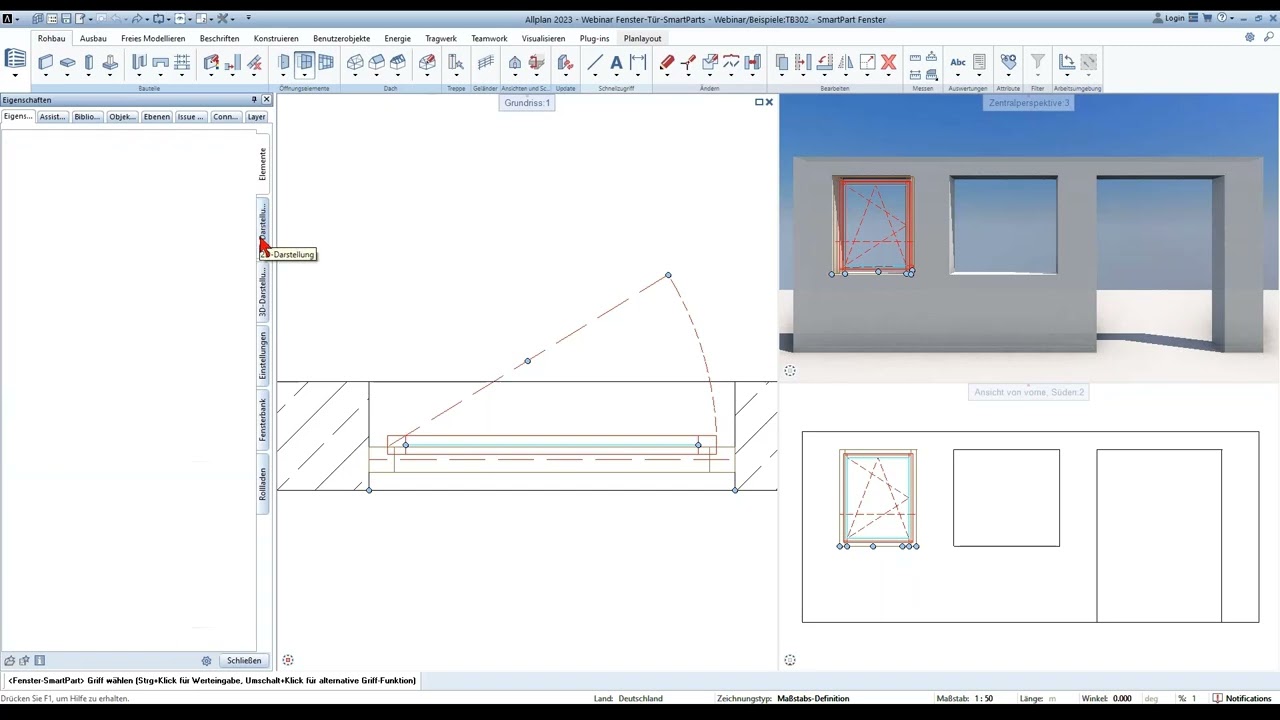Open dropdown under the building structure icon

[15, 75]
